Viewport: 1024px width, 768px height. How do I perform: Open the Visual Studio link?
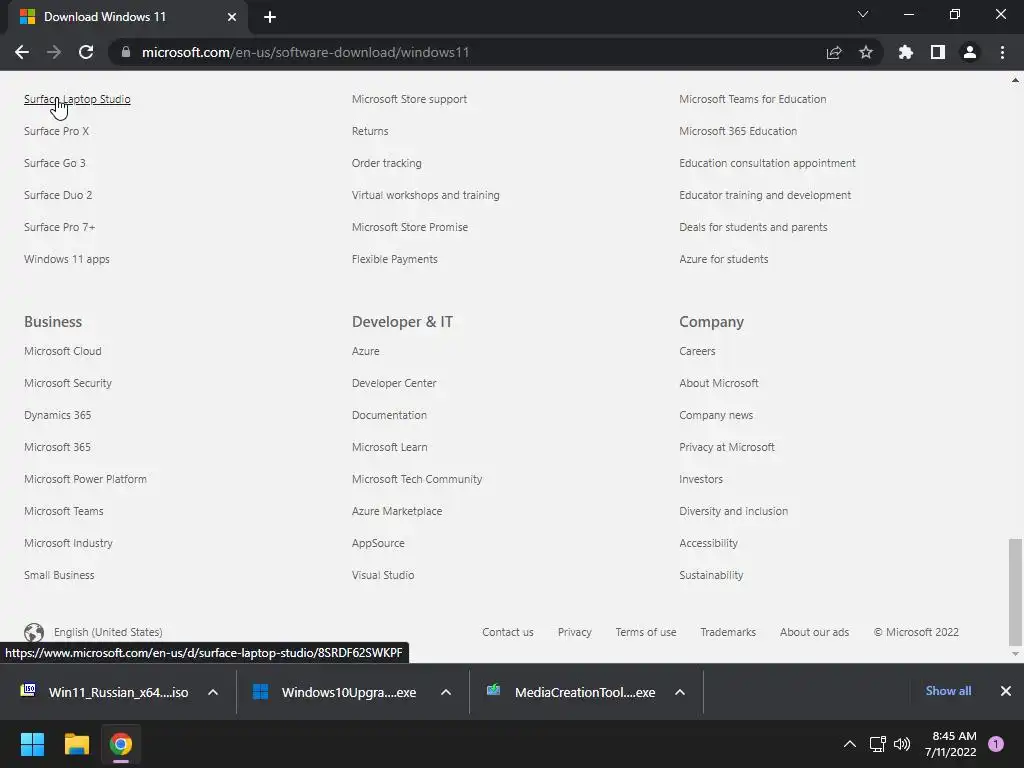[x=383, y=575]
